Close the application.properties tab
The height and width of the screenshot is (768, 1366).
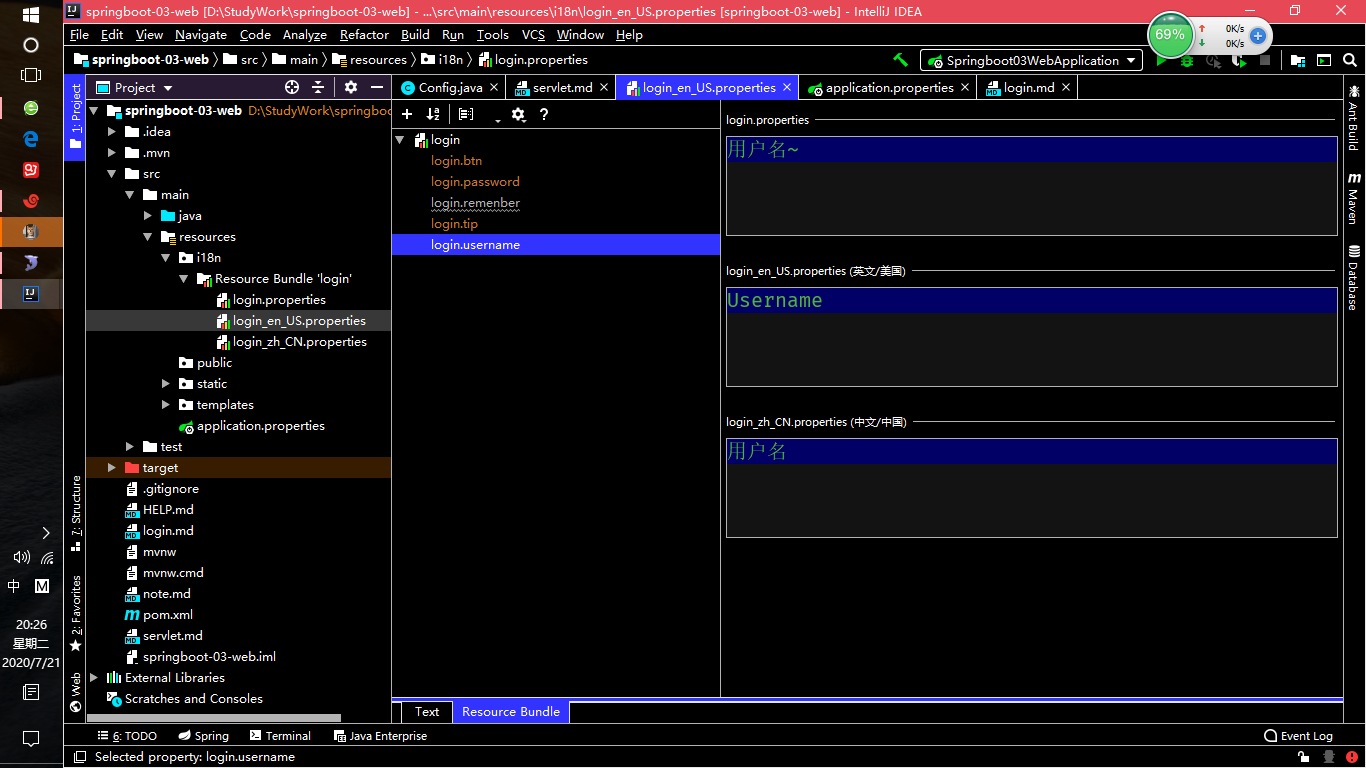965,87
